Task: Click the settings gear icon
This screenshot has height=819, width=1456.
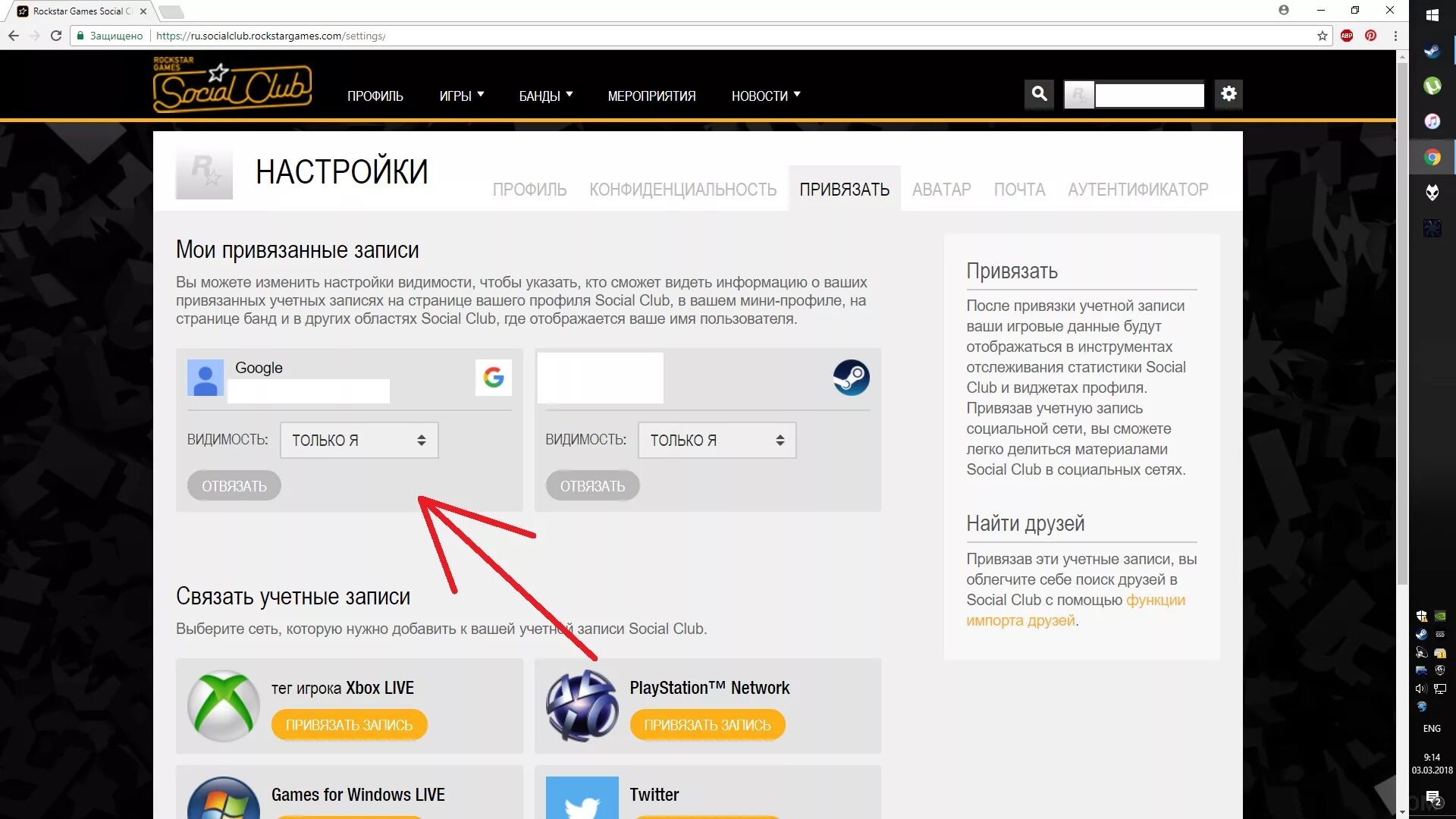Action: click(x=1230, y=93)
